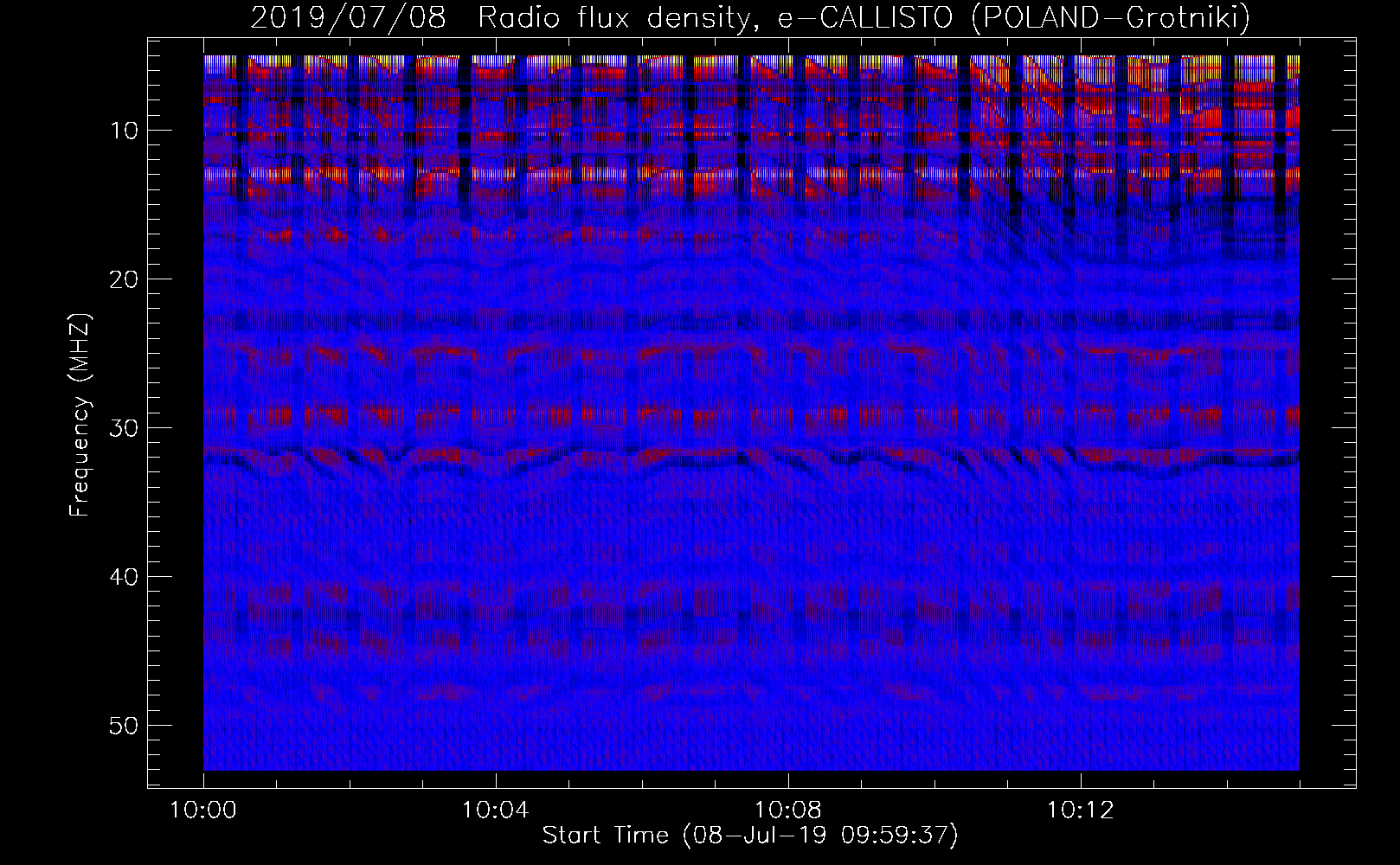This screenshot has height=865, width=1400.
Task: Click the 10:08 time tick label
Action: 787,811
